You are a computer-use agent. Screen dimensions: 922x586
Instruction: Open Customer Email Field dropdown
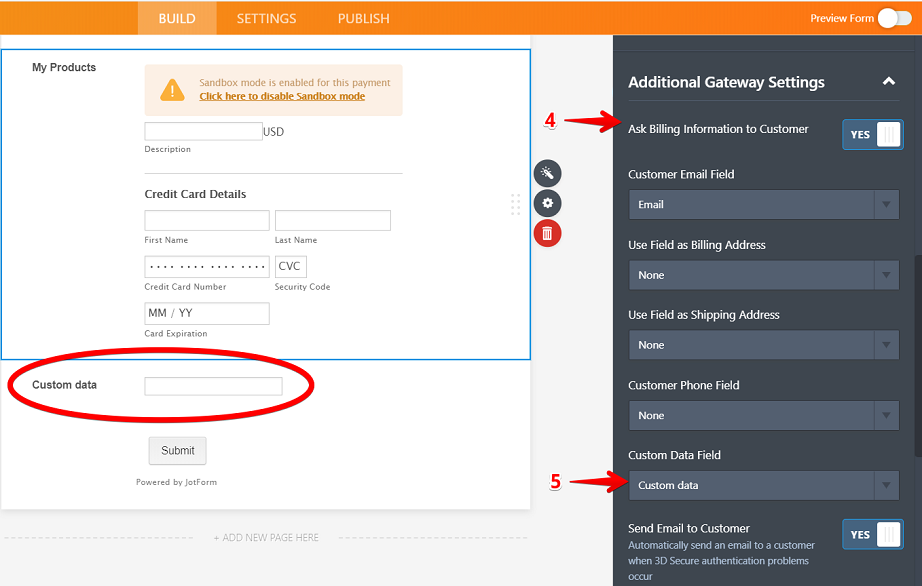(x=764, y=205)
